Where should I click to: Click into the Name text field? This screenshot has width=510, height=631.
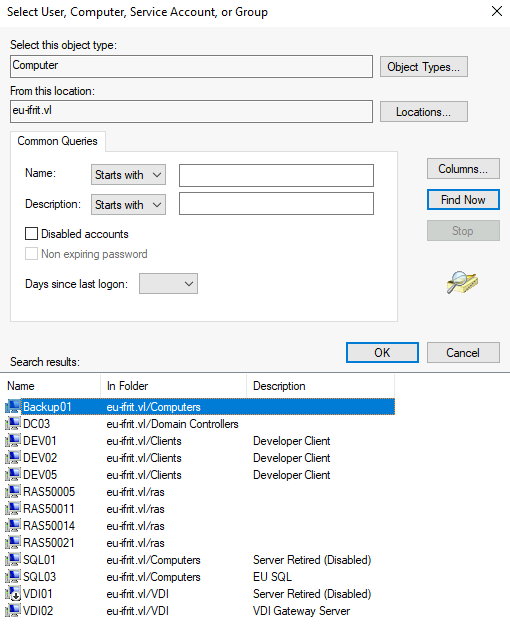(x=276, y=175)
